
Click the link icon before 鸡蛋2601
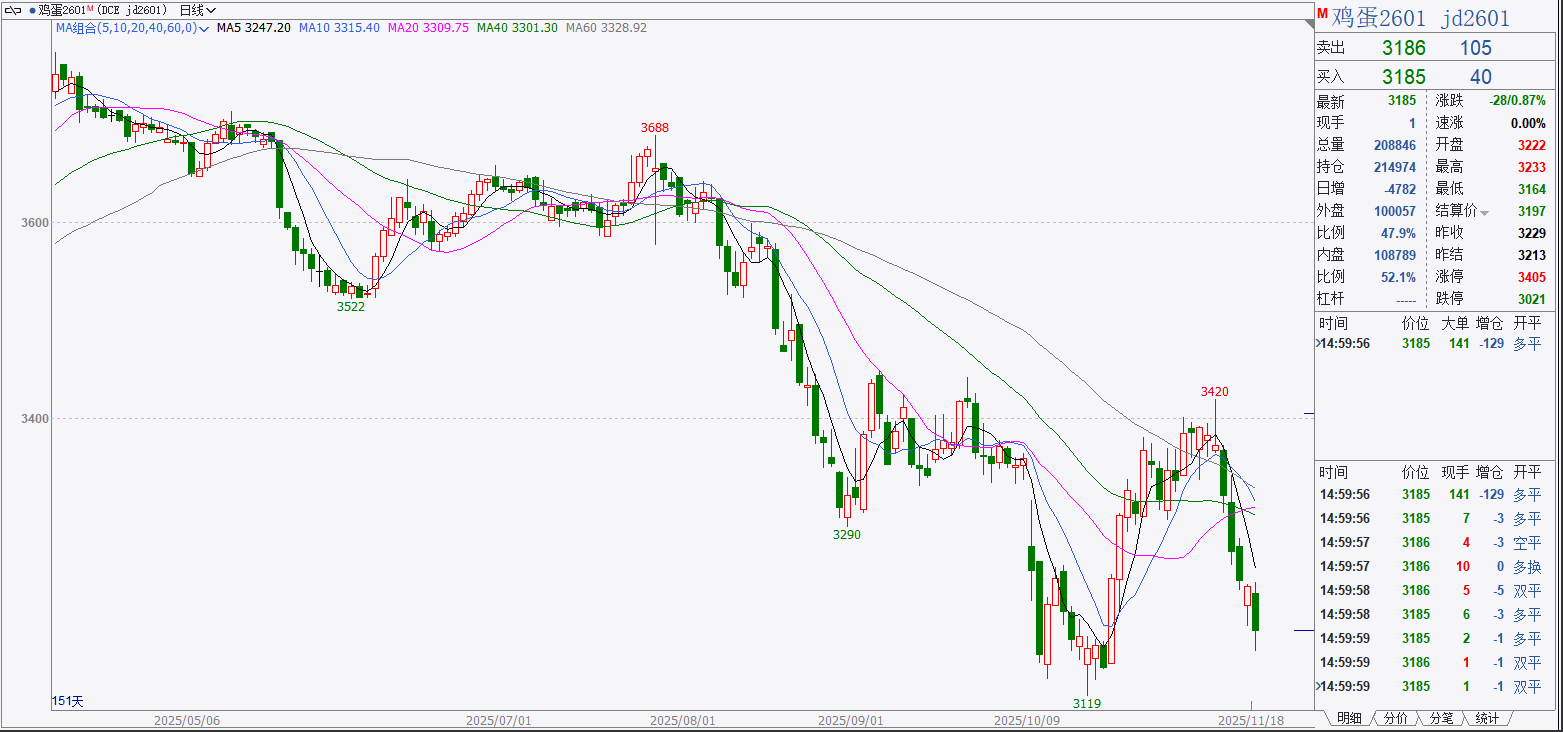(12, 10)
